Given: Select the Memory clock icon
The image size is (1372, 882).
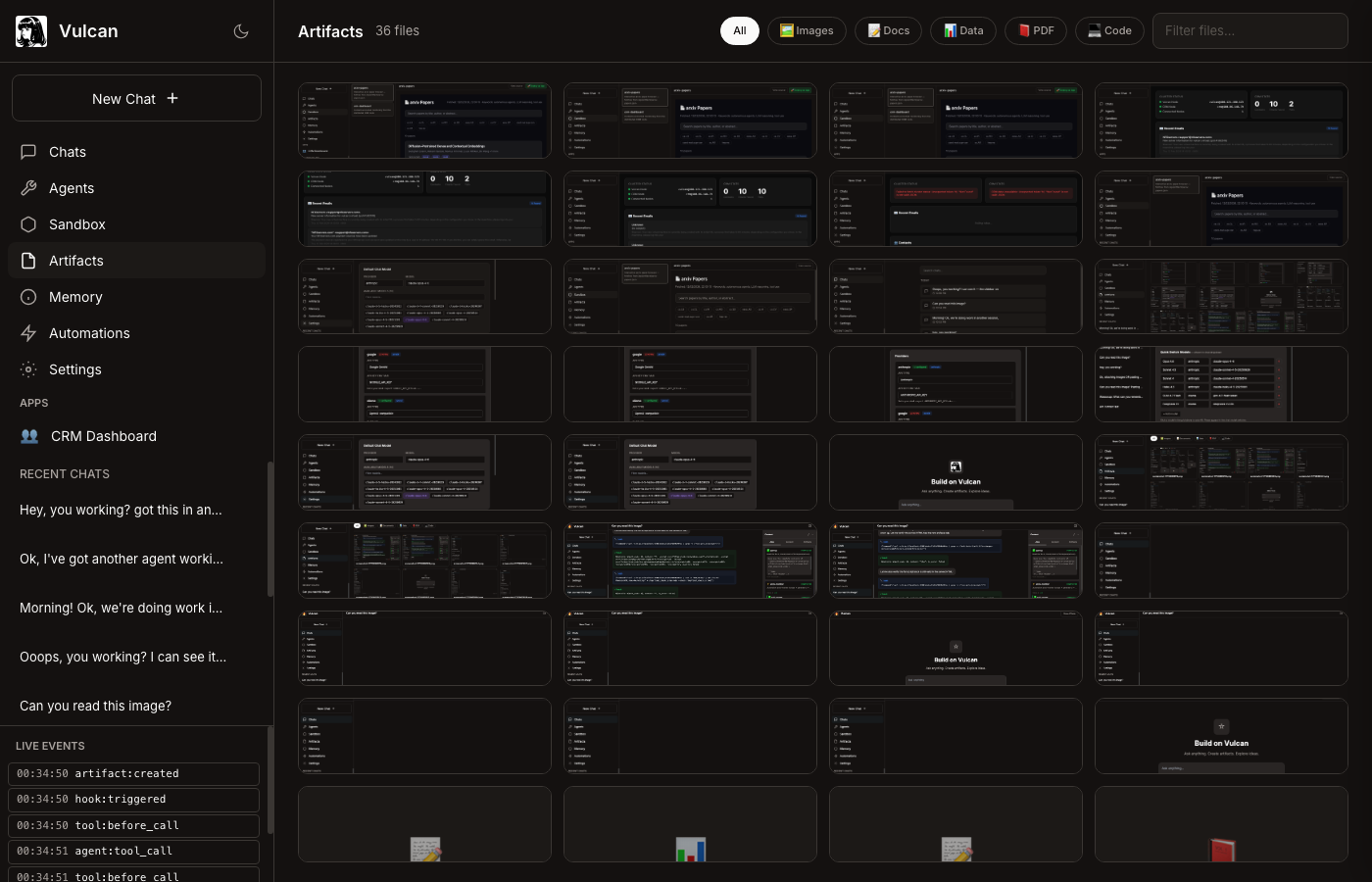Looking at the screenshot, I should pos(28,297).
